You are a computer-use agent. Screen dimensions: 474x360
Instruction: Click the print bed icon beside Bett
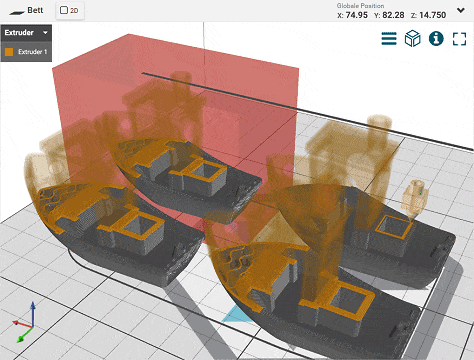[x=17, y=12]
